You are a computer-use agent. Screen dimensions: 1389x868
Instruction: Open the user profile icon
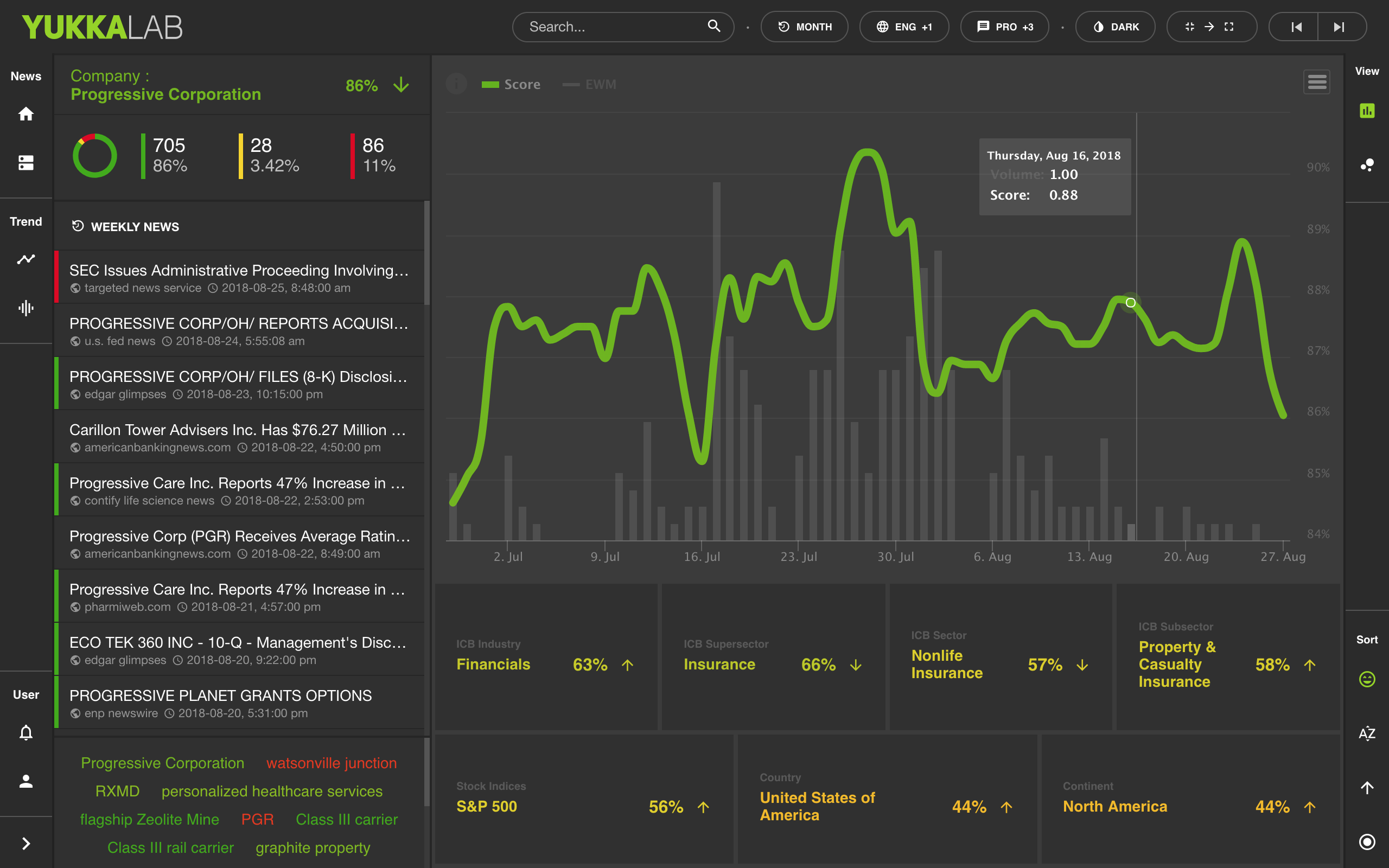26,781
